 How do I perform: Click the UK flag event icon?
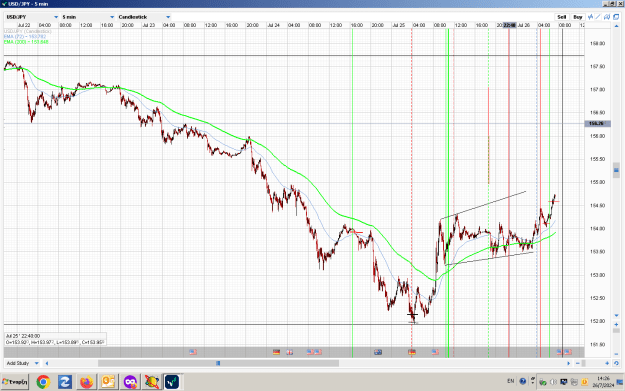point(290,352)
